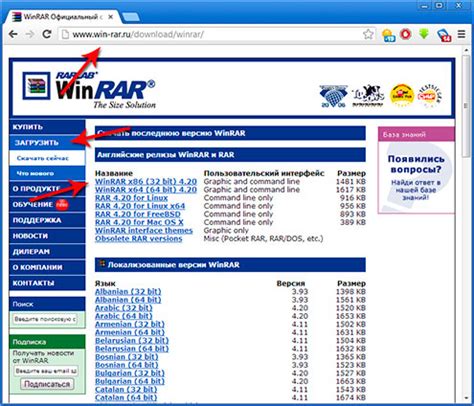Screen dimensions: 474x406
Task: Click Belarusian (32 bit) link
Action: click(x=132, y=341)
